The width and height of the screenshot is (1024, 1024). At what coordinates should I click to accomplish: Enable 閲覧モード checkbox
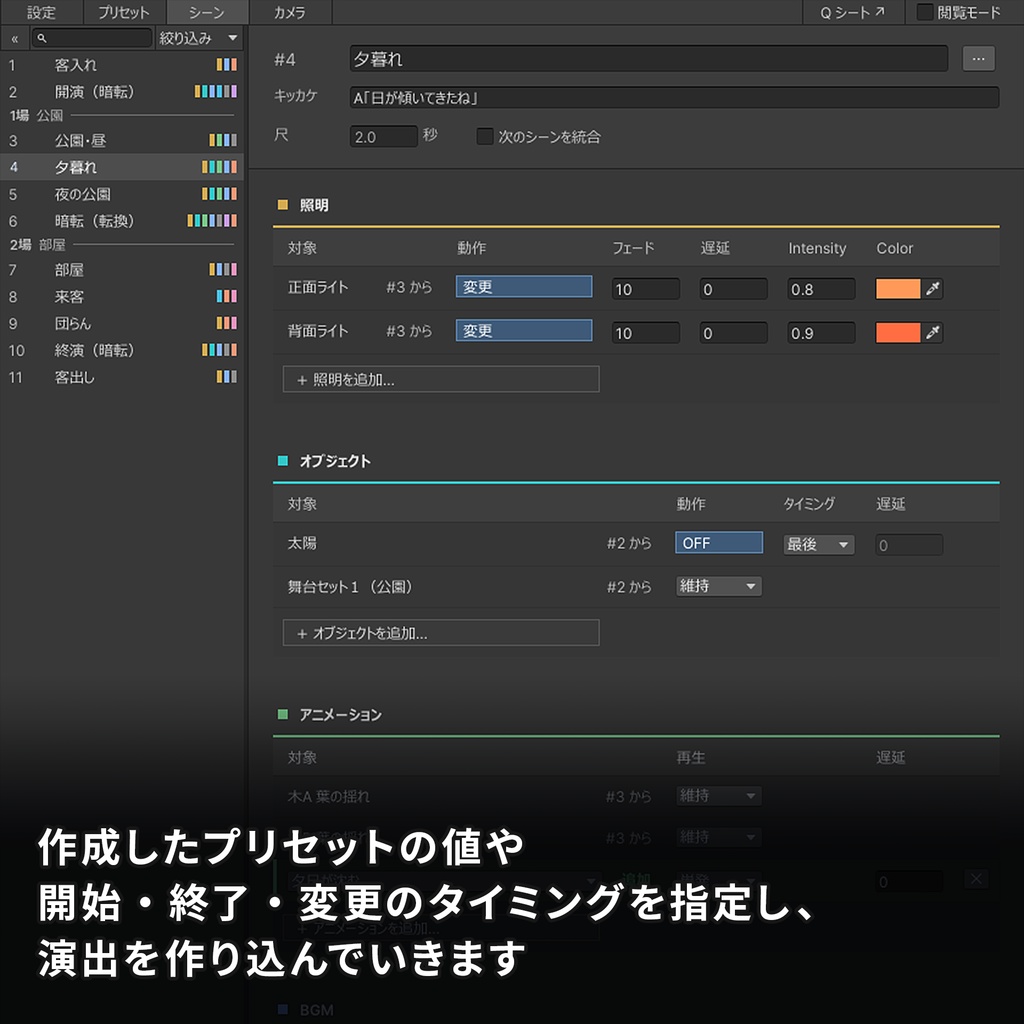pos(925,12)
